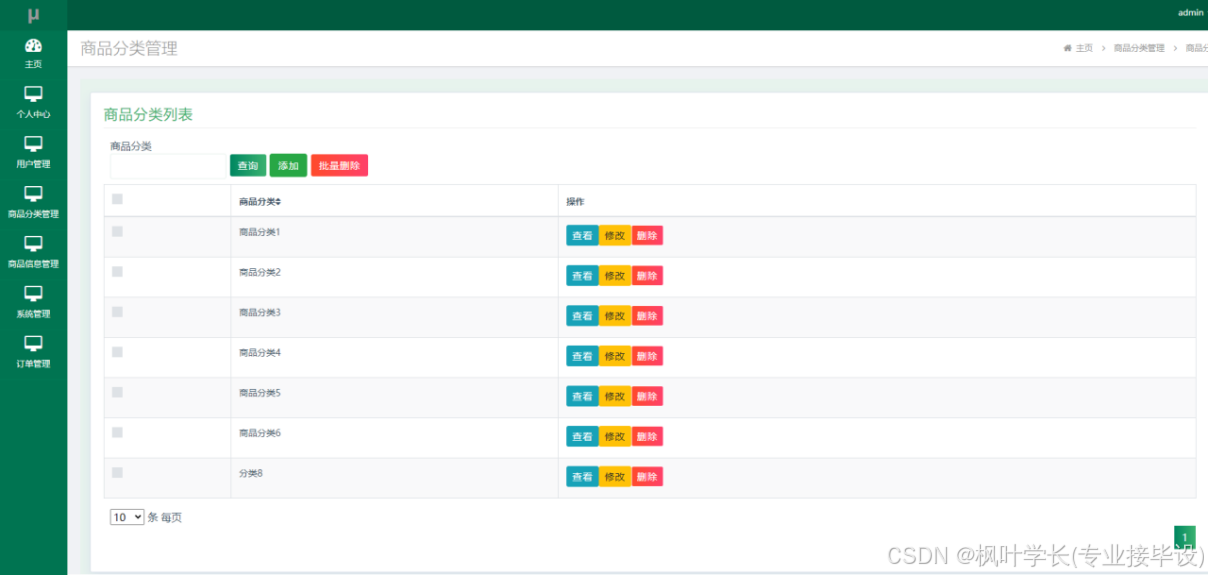Click 修改 for 商品分类5

coord(614,397)
